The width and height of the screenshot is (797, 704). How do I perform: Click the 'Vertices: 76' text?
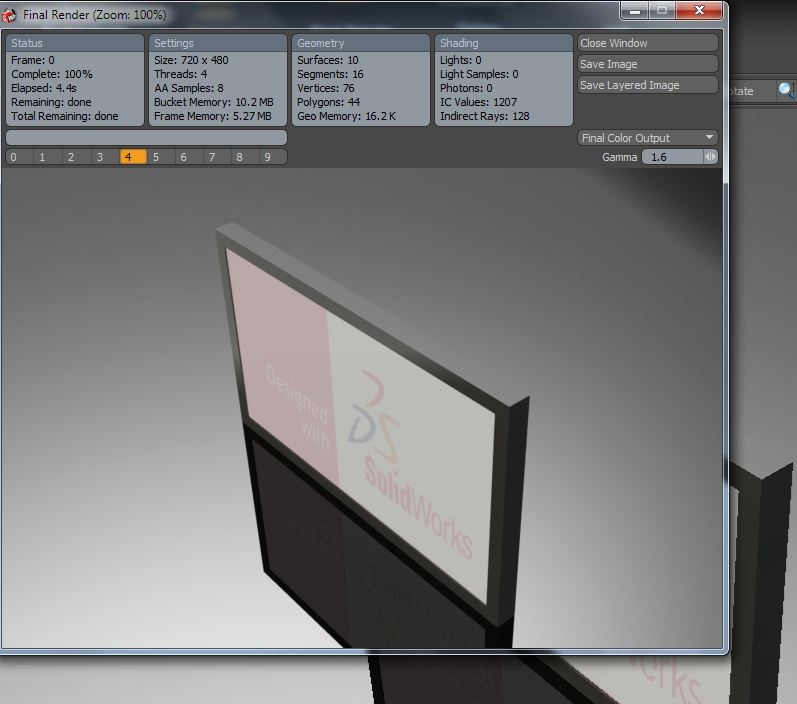coord(325,88)
